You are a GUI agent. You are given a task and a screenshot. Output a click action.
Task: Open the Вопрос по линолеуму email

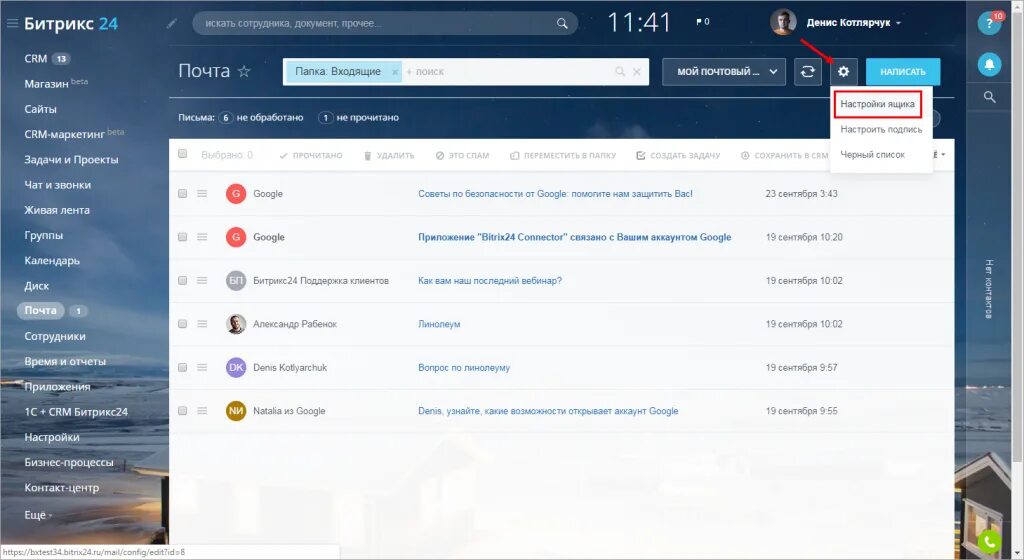click(464, 367)
